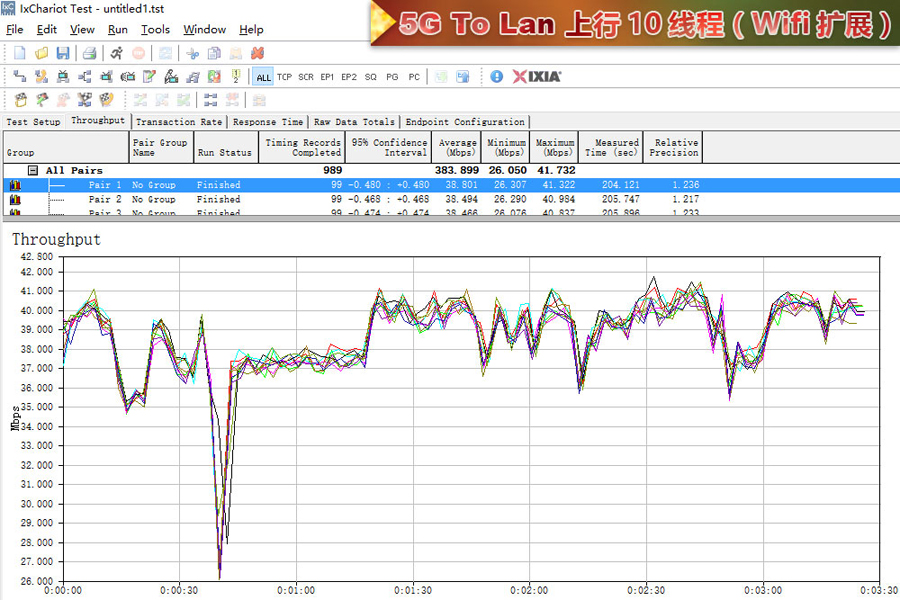
Task: Click the Average (Mbps) column header
Action: (x=457, y=148)
